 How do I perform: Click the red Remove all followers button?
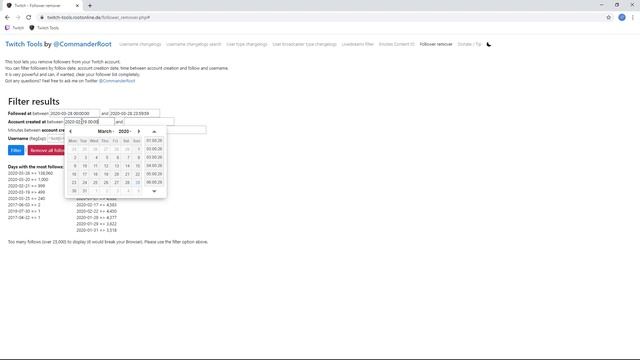[x=46, y=150]
